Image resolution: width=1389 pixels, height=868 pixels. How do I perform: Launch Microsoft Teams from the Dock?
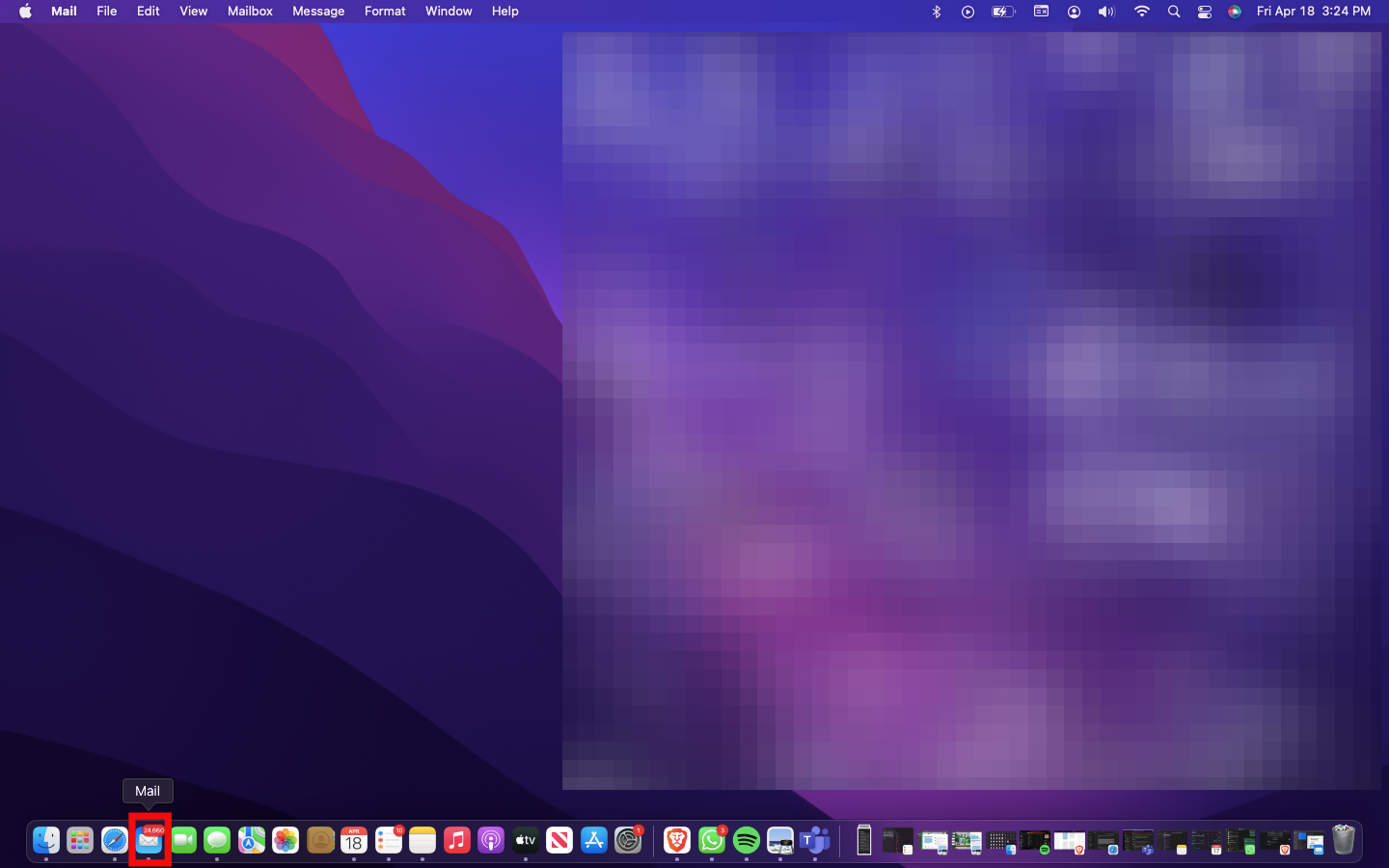[815, 840]
